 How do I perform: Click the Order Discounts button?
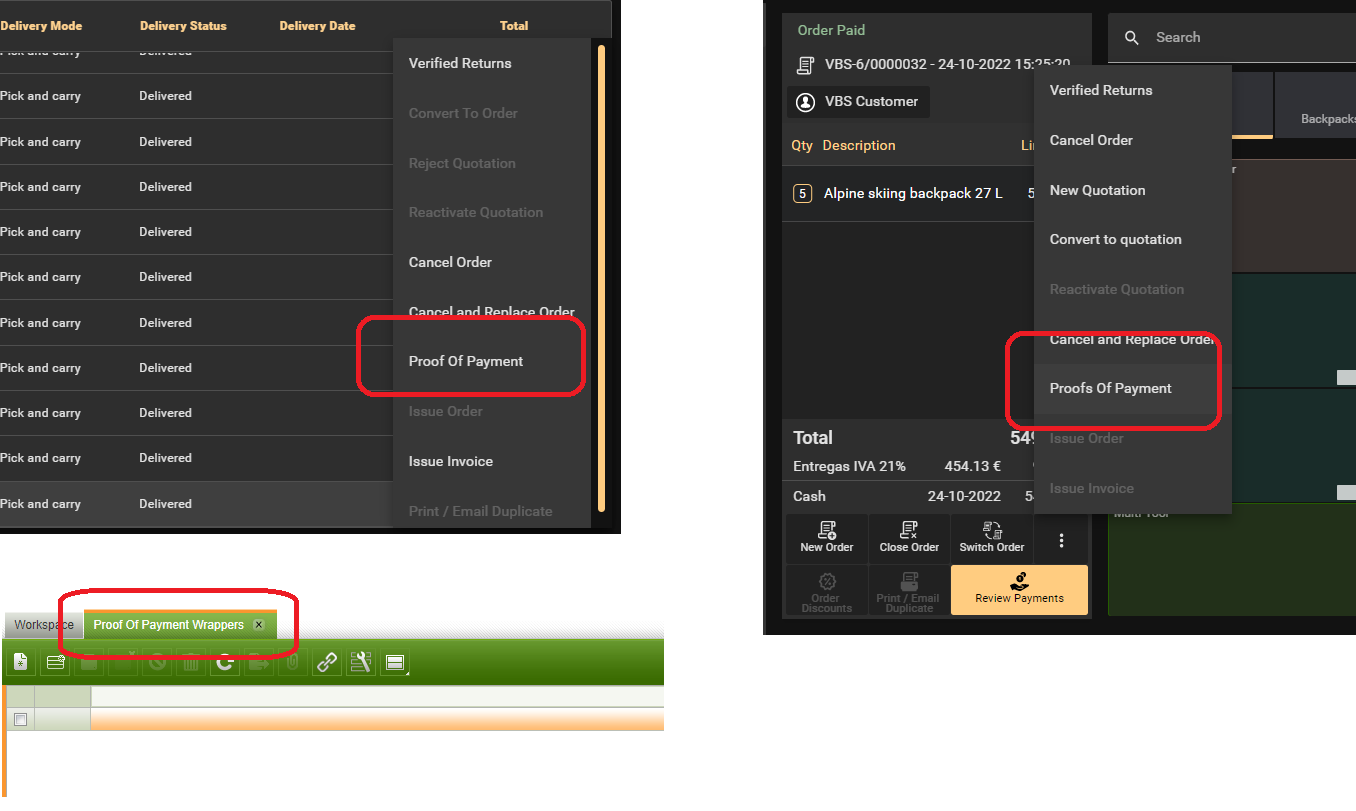(x=827, y=590)
